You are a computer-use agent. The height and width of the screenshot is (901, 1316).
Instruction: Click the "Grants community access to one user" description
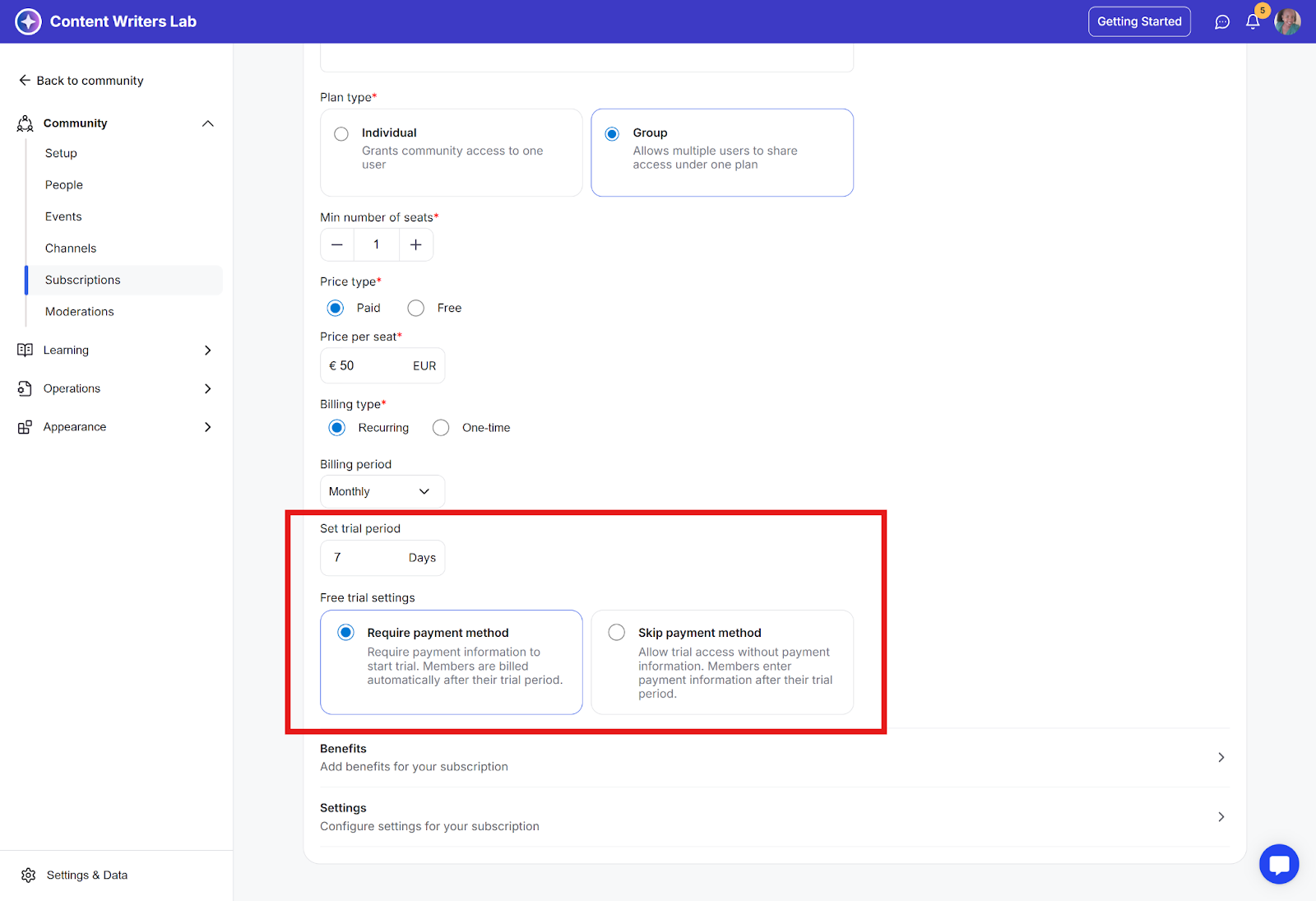pos(452,158)
